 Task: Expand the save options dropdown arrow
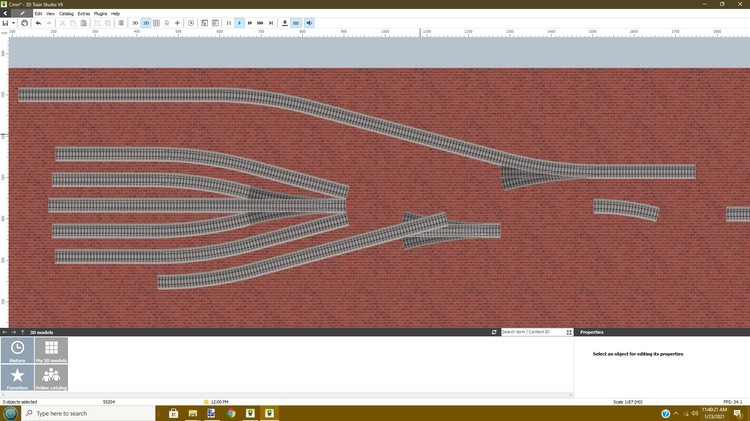coord(13,23)
